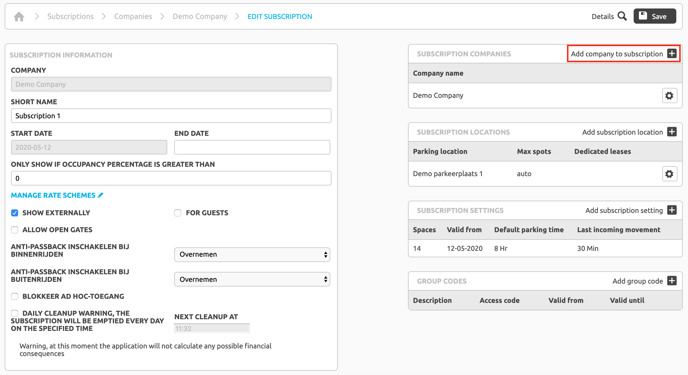Open the Subscriptions breadcrumb
688x375 pixels.
70,16
